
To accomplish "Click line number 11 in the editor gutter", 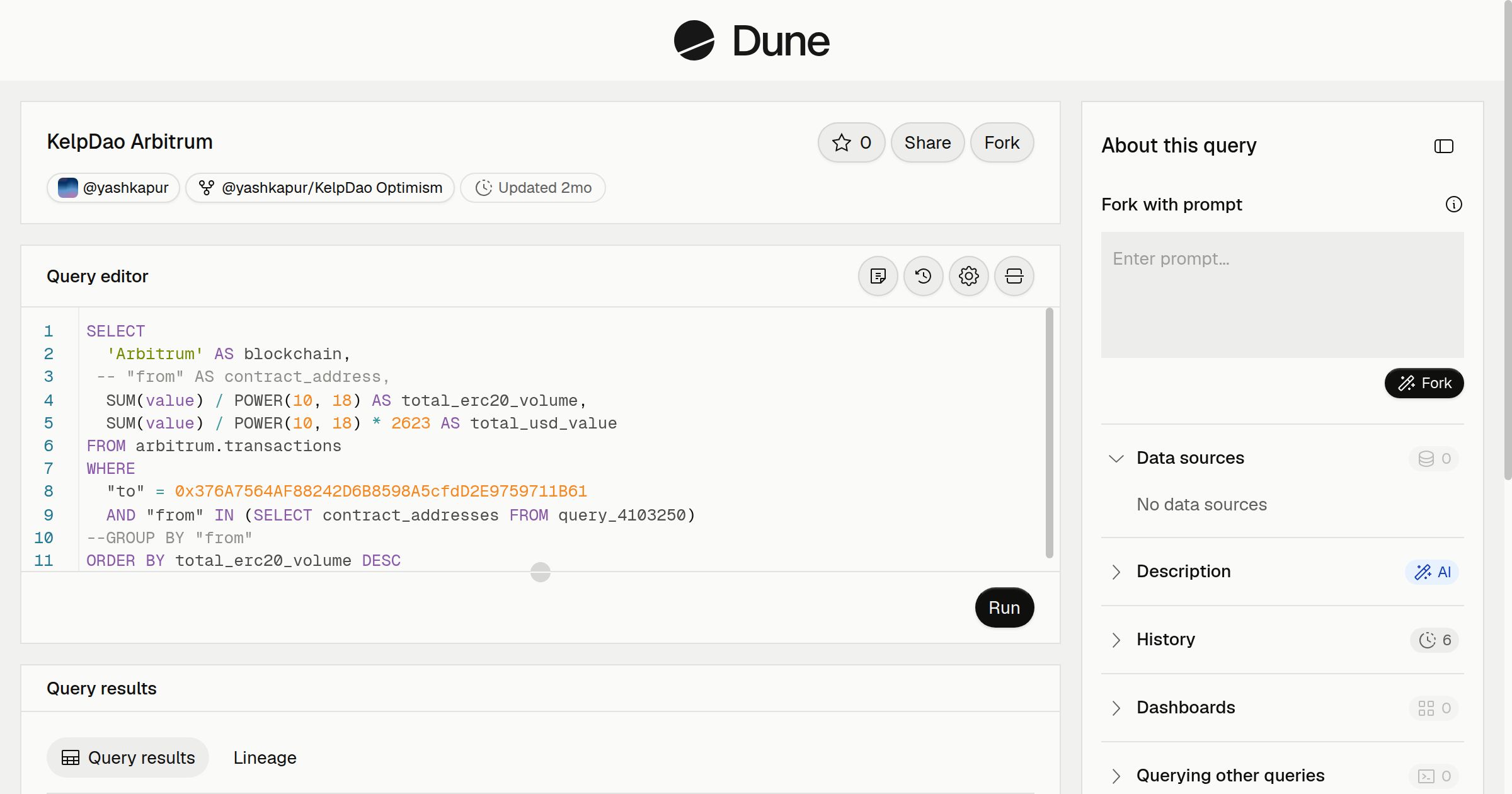I will point(43,561).
